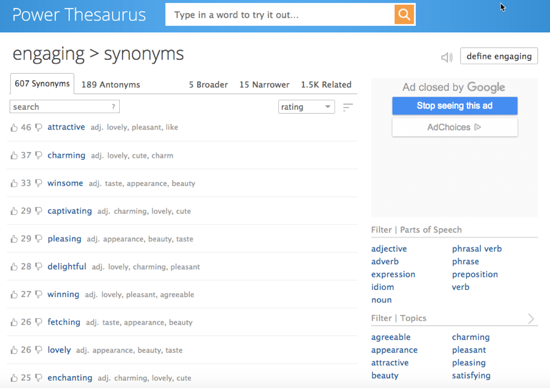
Task: Thumbs down the synonym winning
Action: point(39,294)
